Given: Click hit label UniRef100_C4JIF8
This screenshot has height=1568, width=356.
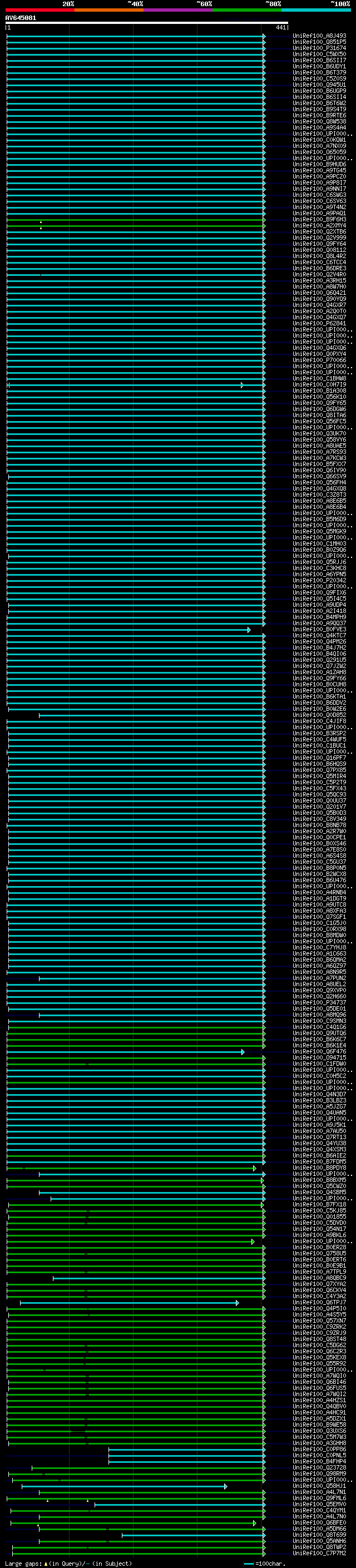Looking at the screenshot, I should (x=319, y=721).
